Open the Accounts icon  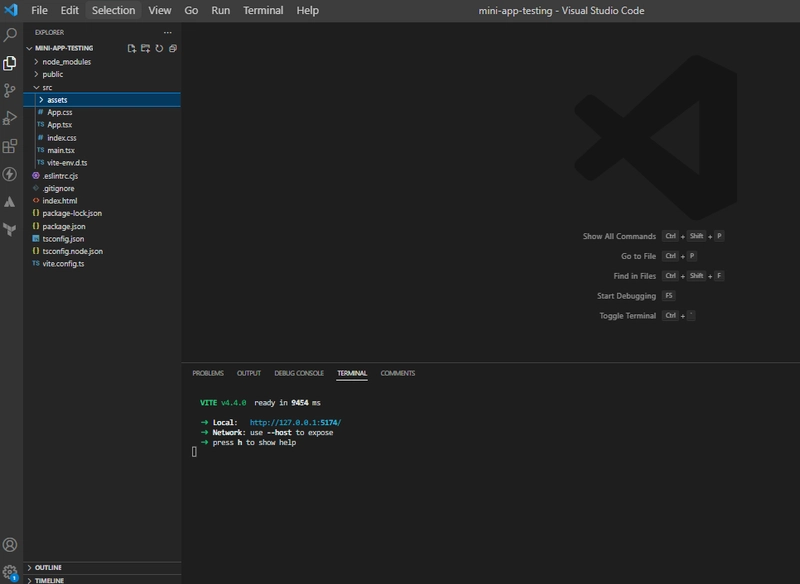10,545
